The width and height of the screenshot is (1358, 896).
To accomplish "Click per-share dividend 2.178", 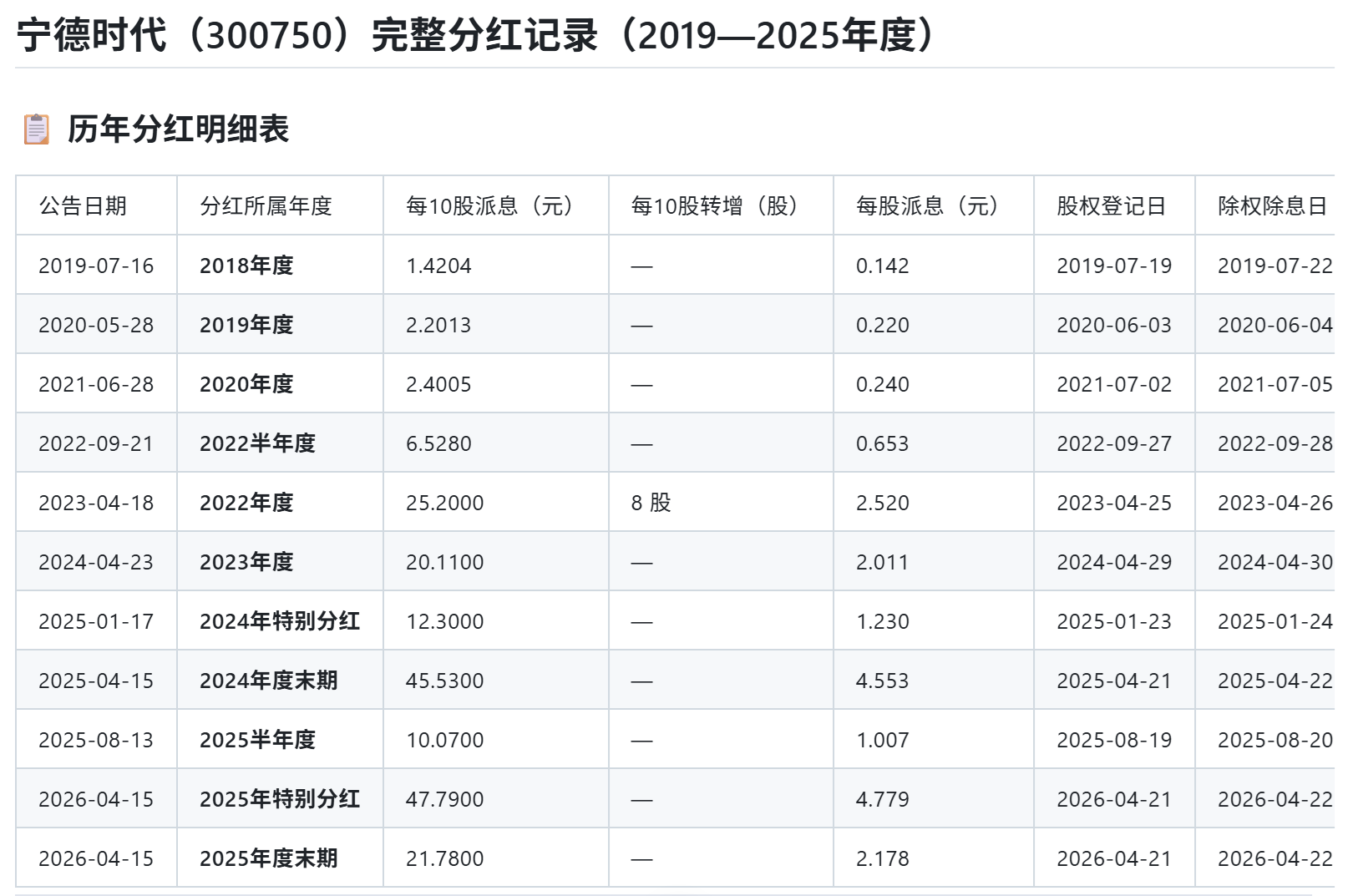I will point(882,858).
